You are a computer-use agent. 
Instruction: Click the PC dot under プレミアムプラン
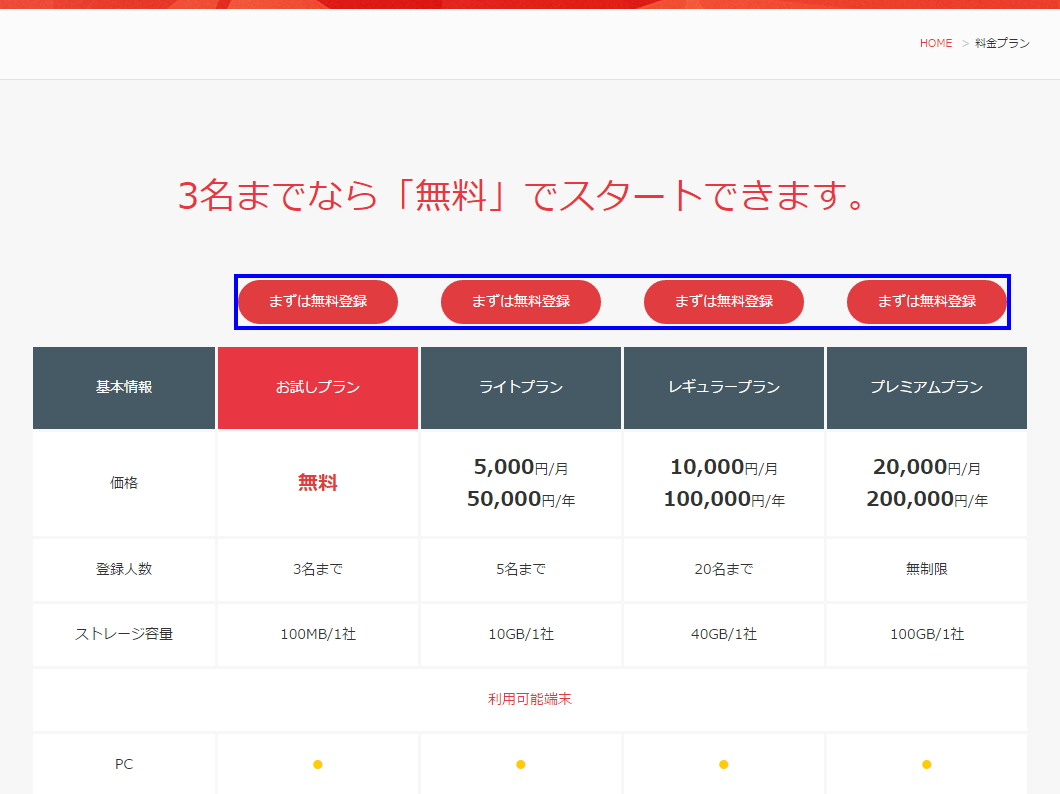pos(926,764)
